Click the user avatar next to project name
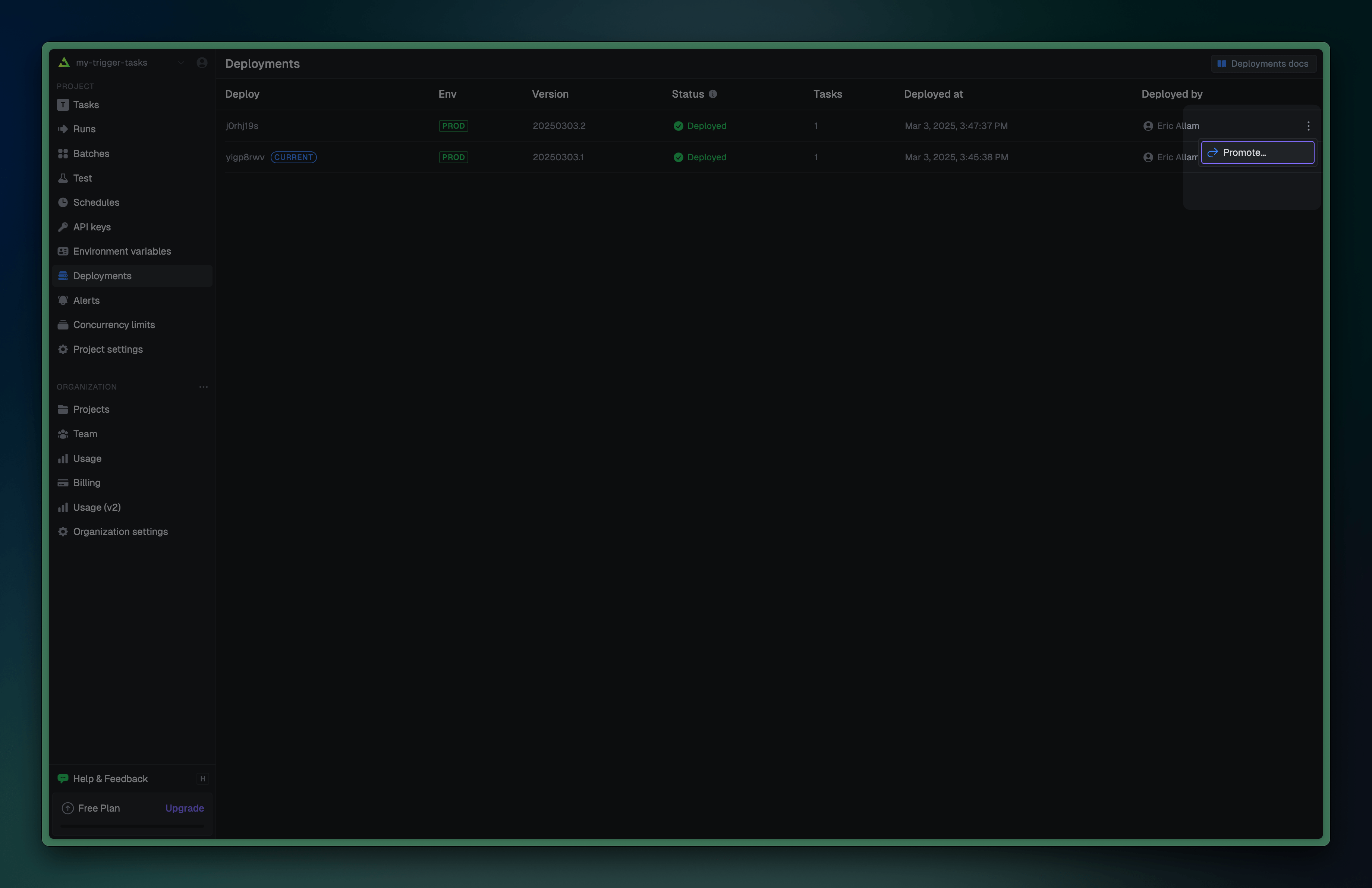Viewport: 1372px width, 888px height. (202, 62)
